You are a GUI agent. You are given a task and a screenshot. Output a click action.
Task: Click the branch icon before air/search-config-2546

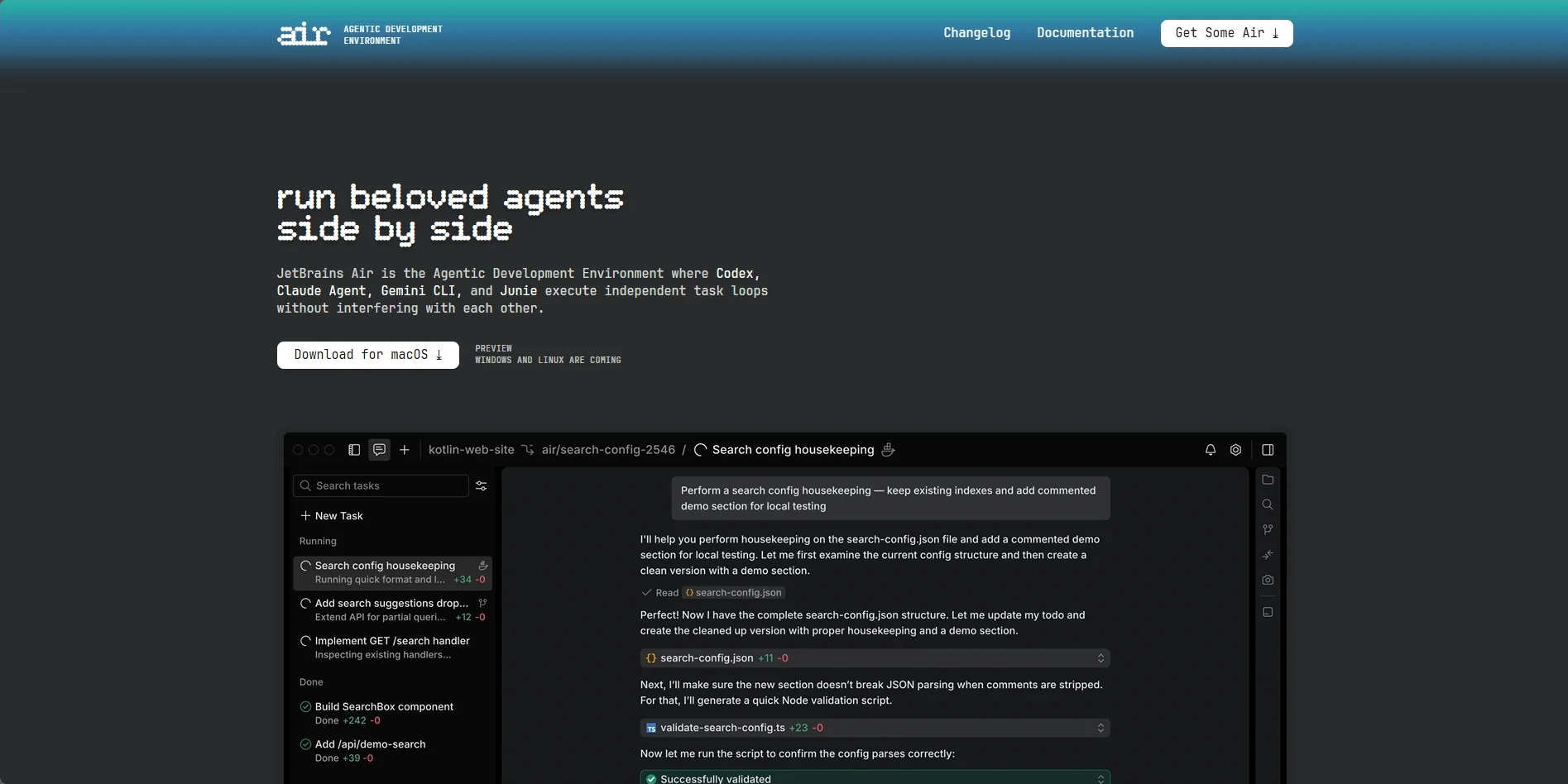(528, 450)
